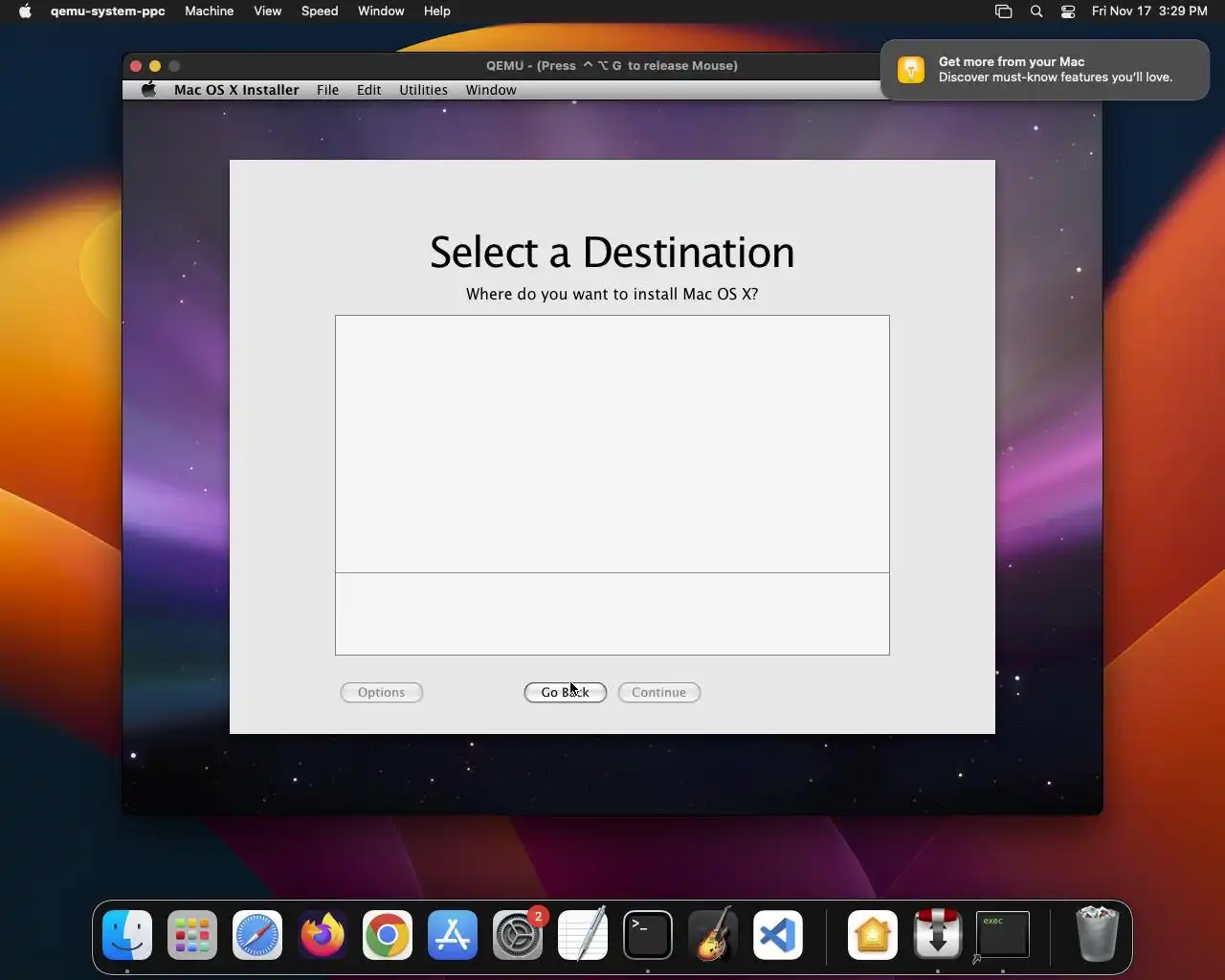The width and height of the screenshot is (1225, 980).
Task: Open Visual Studio Code from the dock
Action: pos(778,935)
